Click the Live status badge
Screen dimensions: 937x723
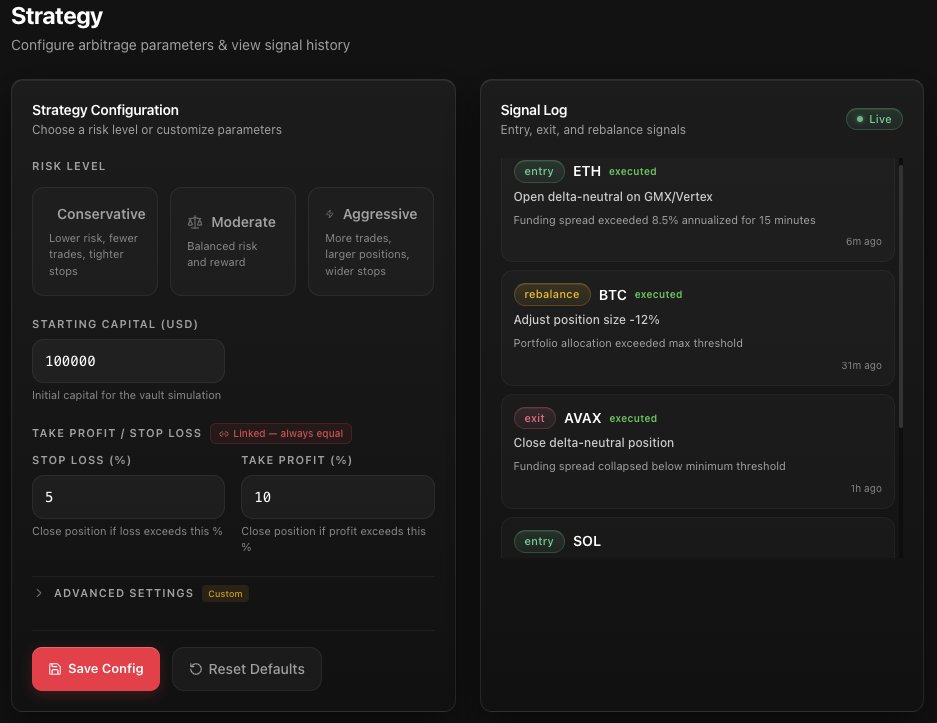[x=874, y=119]
